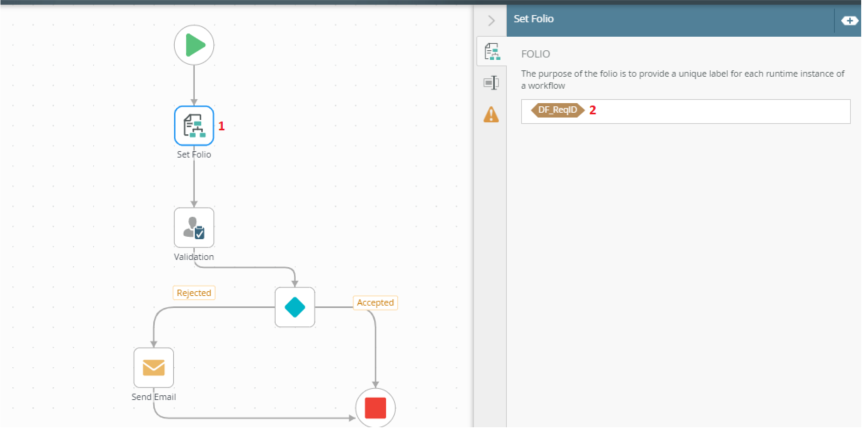
Task: Click the Send Email step label text
Action: pyautogui.click(x=154, y=397)
